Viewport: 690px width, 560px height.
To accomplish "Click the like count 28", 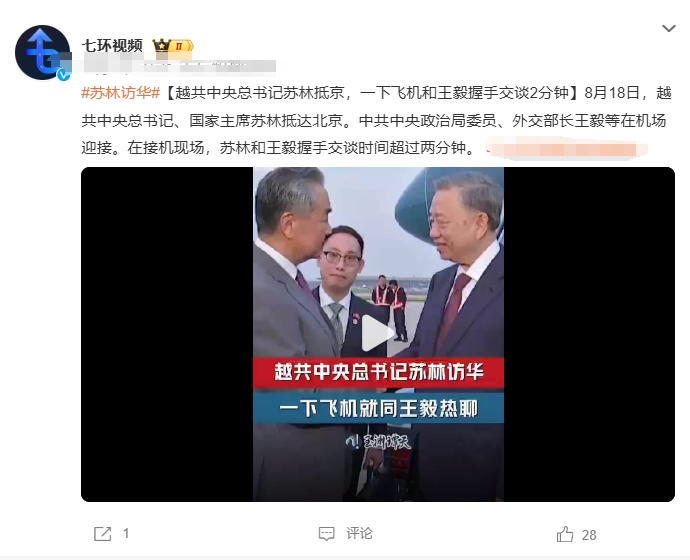I will click(x=589, y=535).
